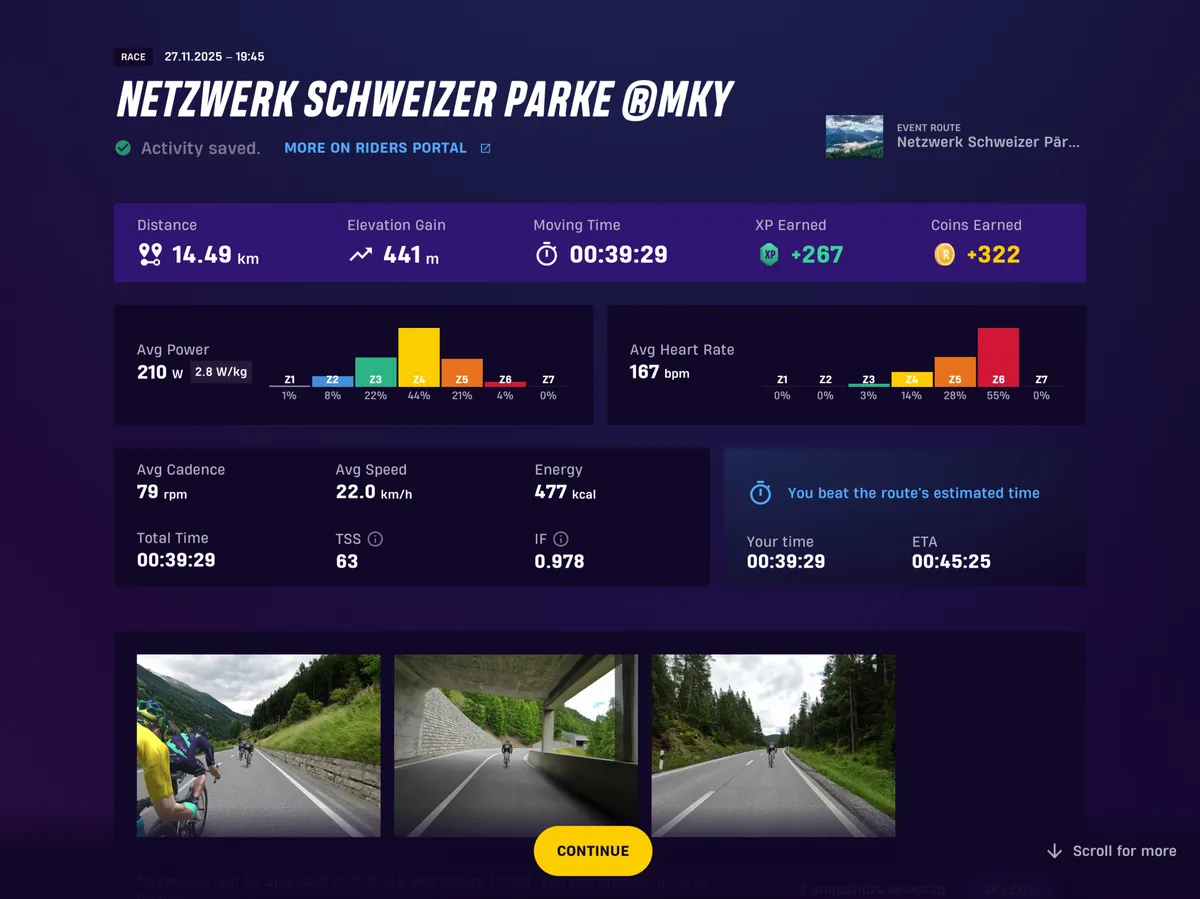This screenshot has height=899, width=1200.
Task: Click the 22.0 km/h average speed
Action: tap(374, 493)
